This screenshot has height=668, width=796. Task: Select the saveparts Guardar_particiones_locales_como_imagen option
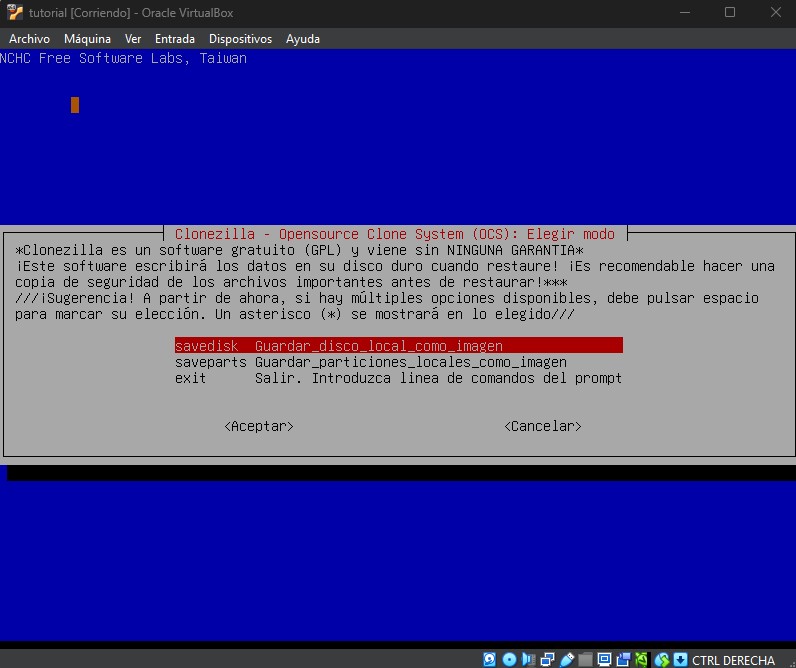coord(399,362)
